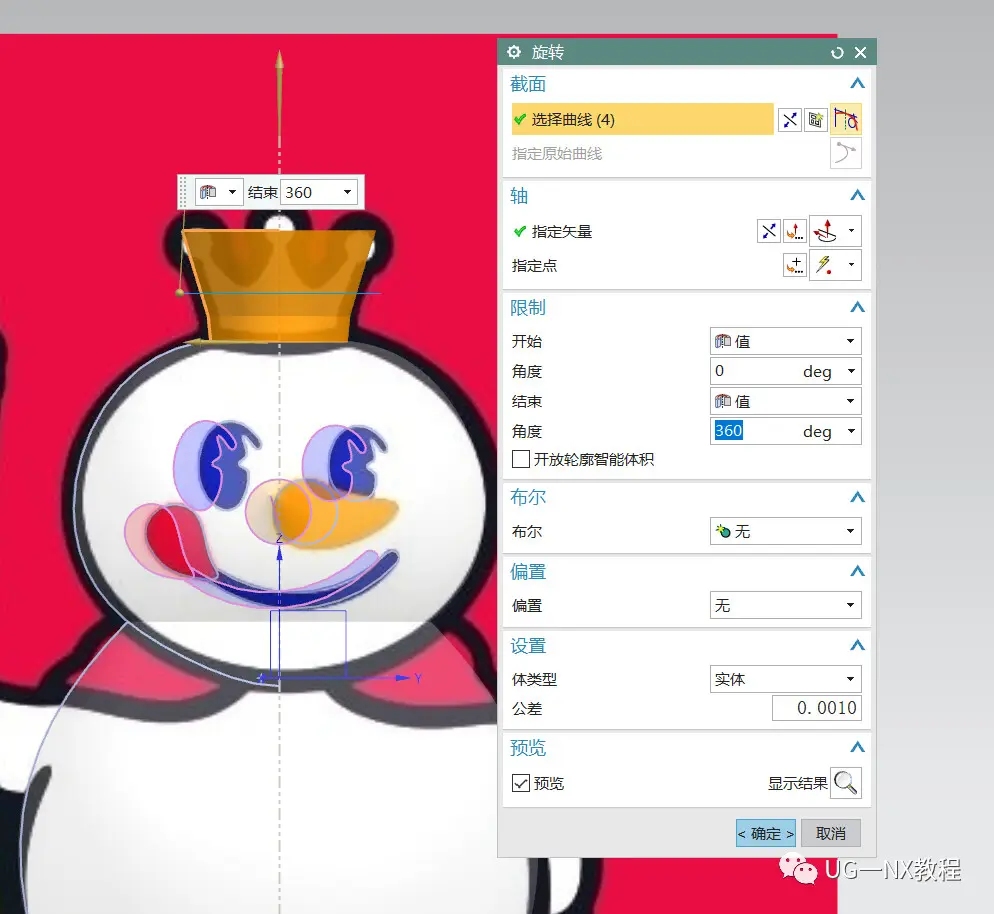
Task: Open the start angle deg options arrow
Action: [851, 371]
